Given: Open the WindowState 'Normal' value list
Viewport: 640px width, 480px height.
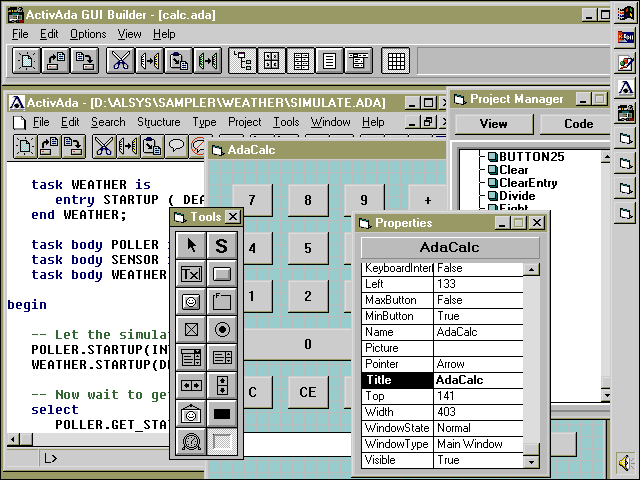Looking at the screenshot, I should click(x=478, y=428).
